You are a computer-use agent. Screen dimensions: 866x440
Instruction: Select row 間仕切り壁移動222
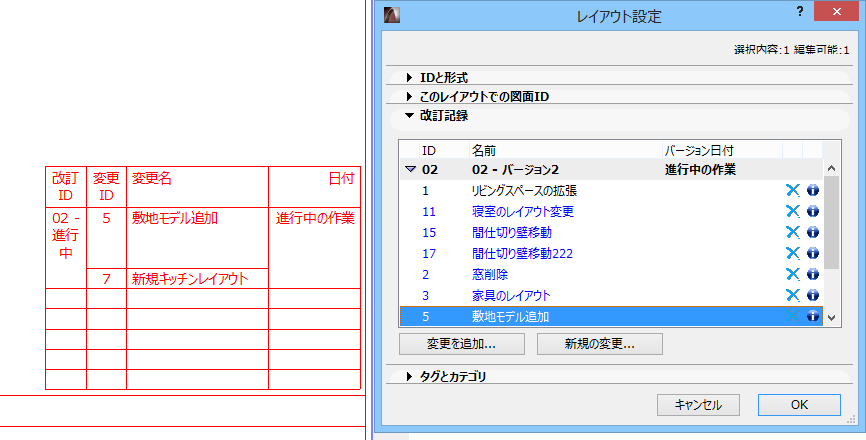(611, 253)
